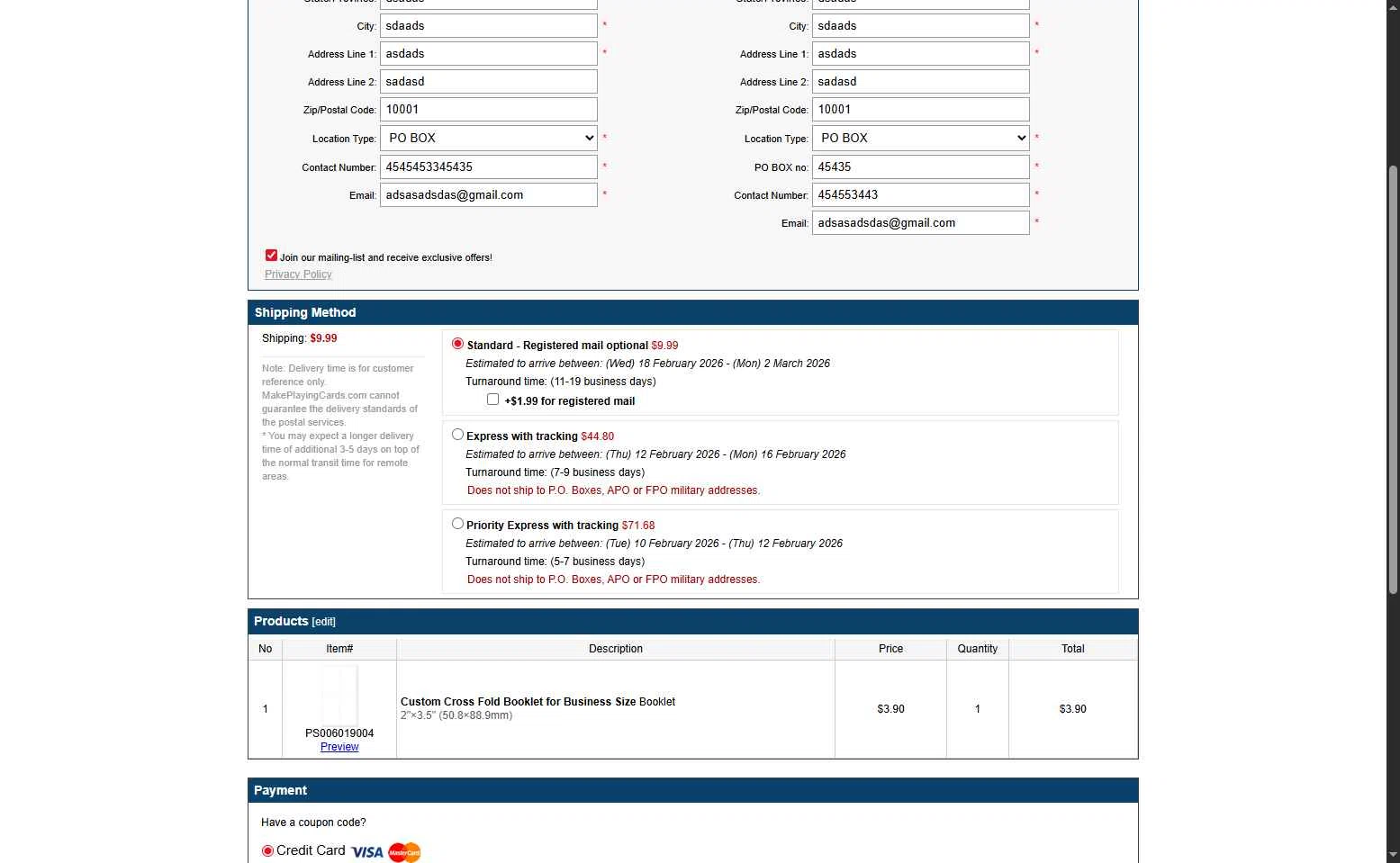Click the $3.90 Price cell
The image size is (1400, 863).
[890, 709]
